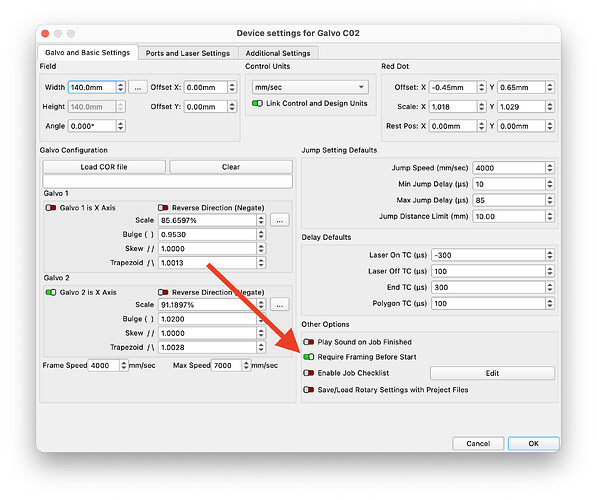Viewport: 597px width, 500px height.
Task: Click the COR file path field
Action: click(x=168, y=182)
